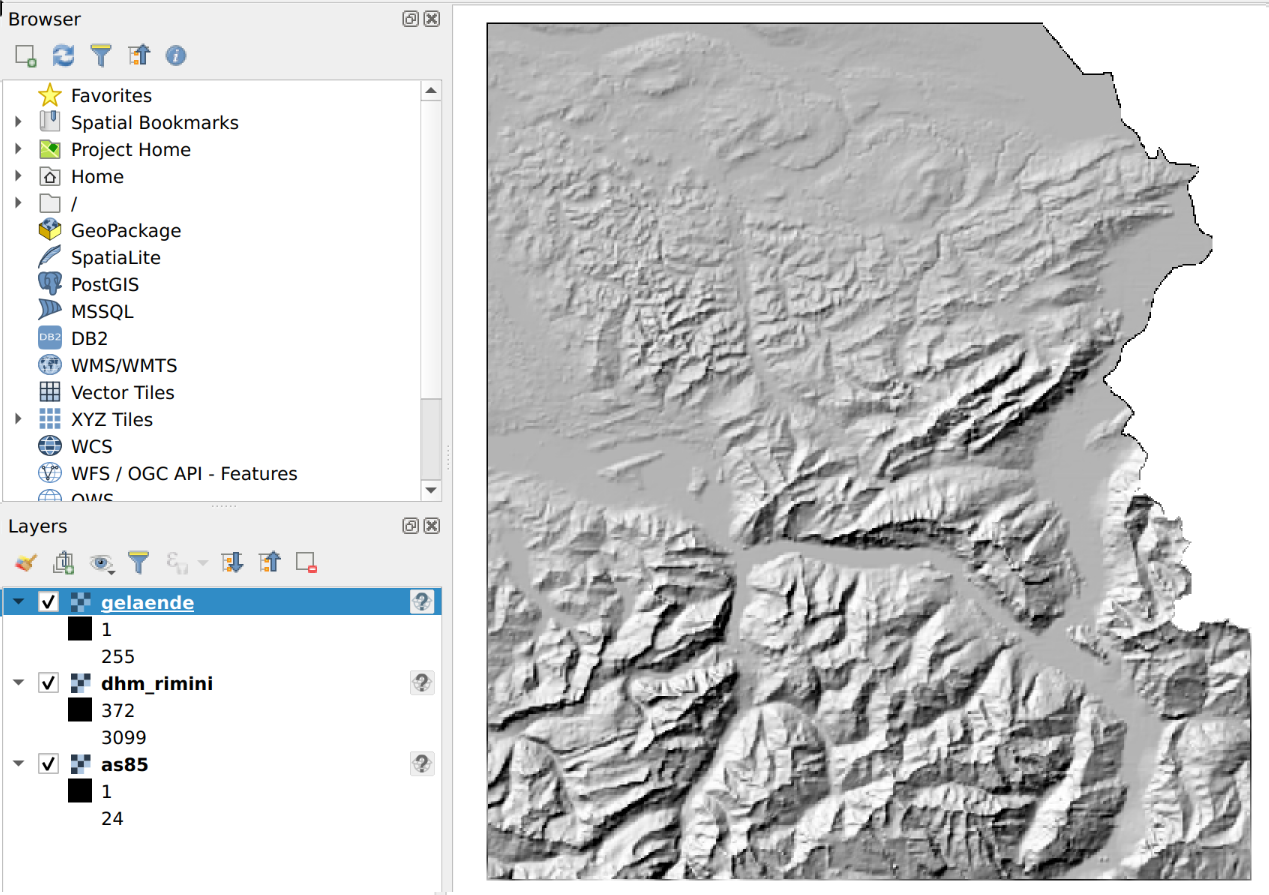Click Enable Properties Widget info icon
Image resolution: width=1269 pixels, height=895 pixels.
tap(176, 56)
